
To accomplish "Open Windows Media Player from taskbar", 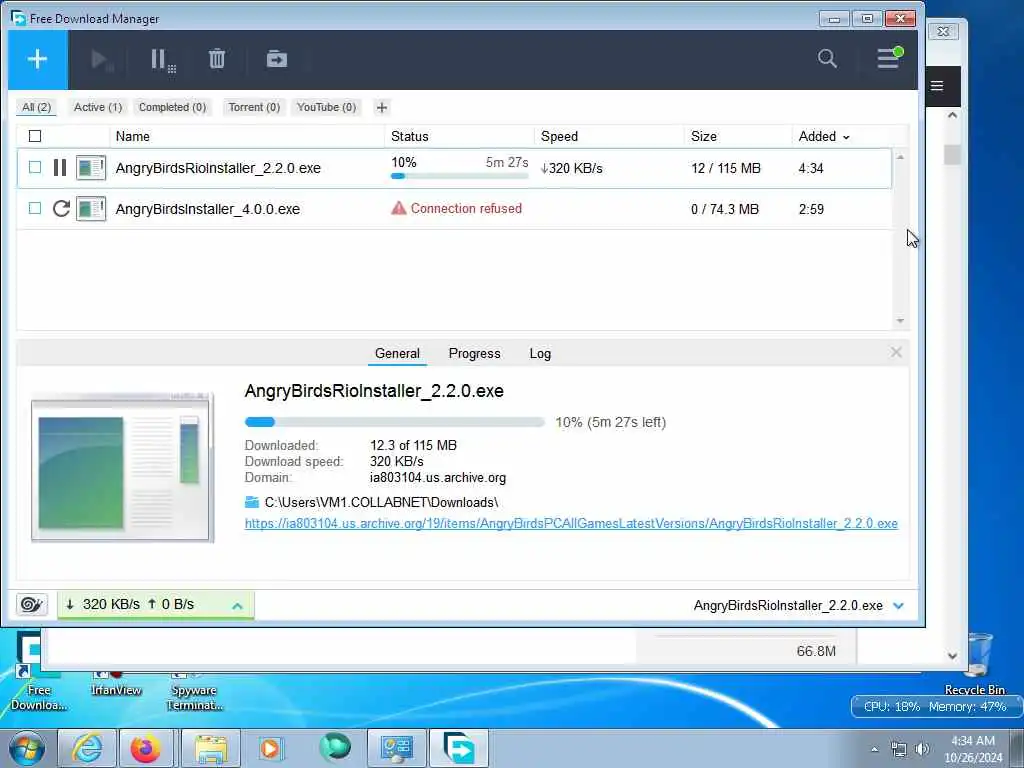I will [x=270, y=748].
